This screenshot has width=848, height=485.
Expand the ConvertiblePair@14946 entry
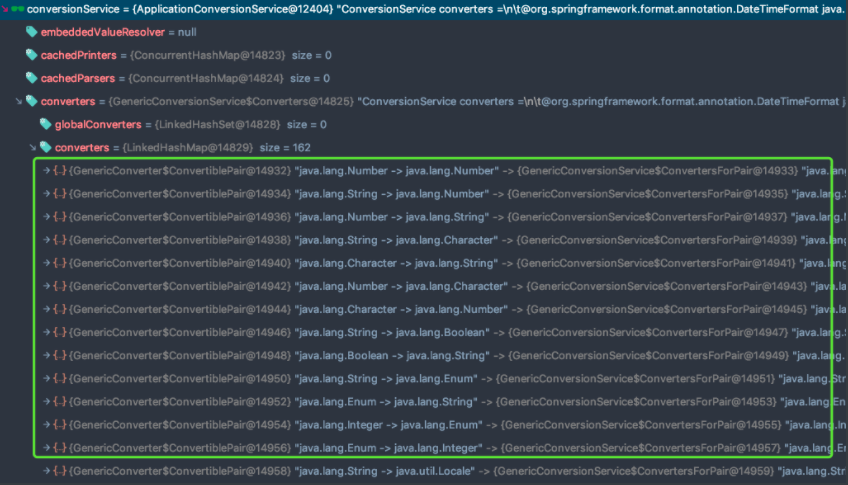(x=47, y=332)
